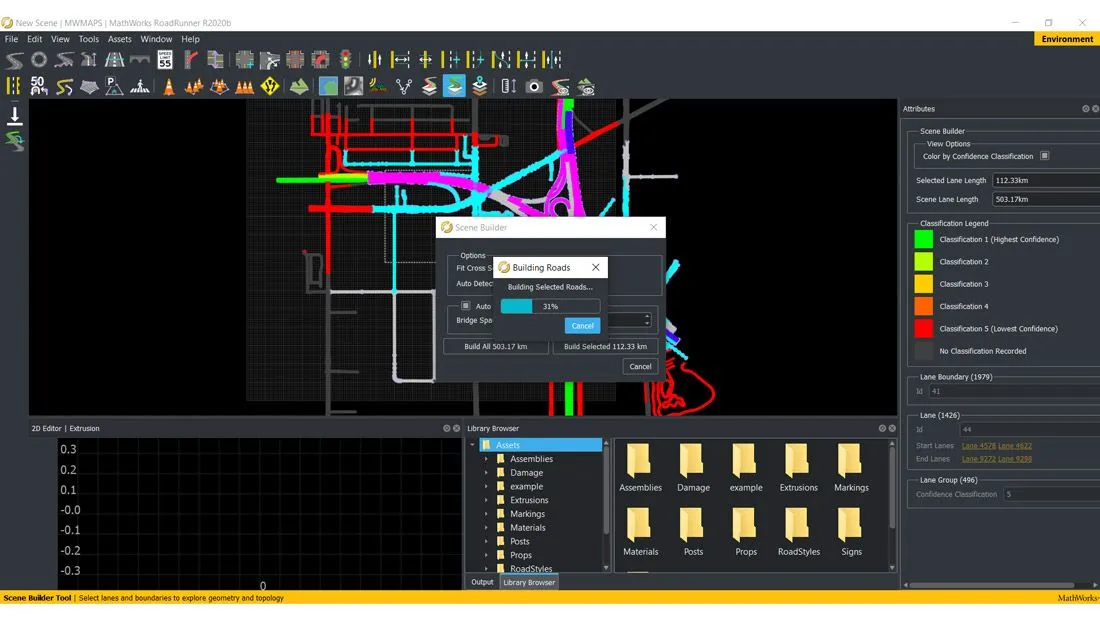
Task: Open the Signs folder thumbnail
Action: click(x=851, y=532)
